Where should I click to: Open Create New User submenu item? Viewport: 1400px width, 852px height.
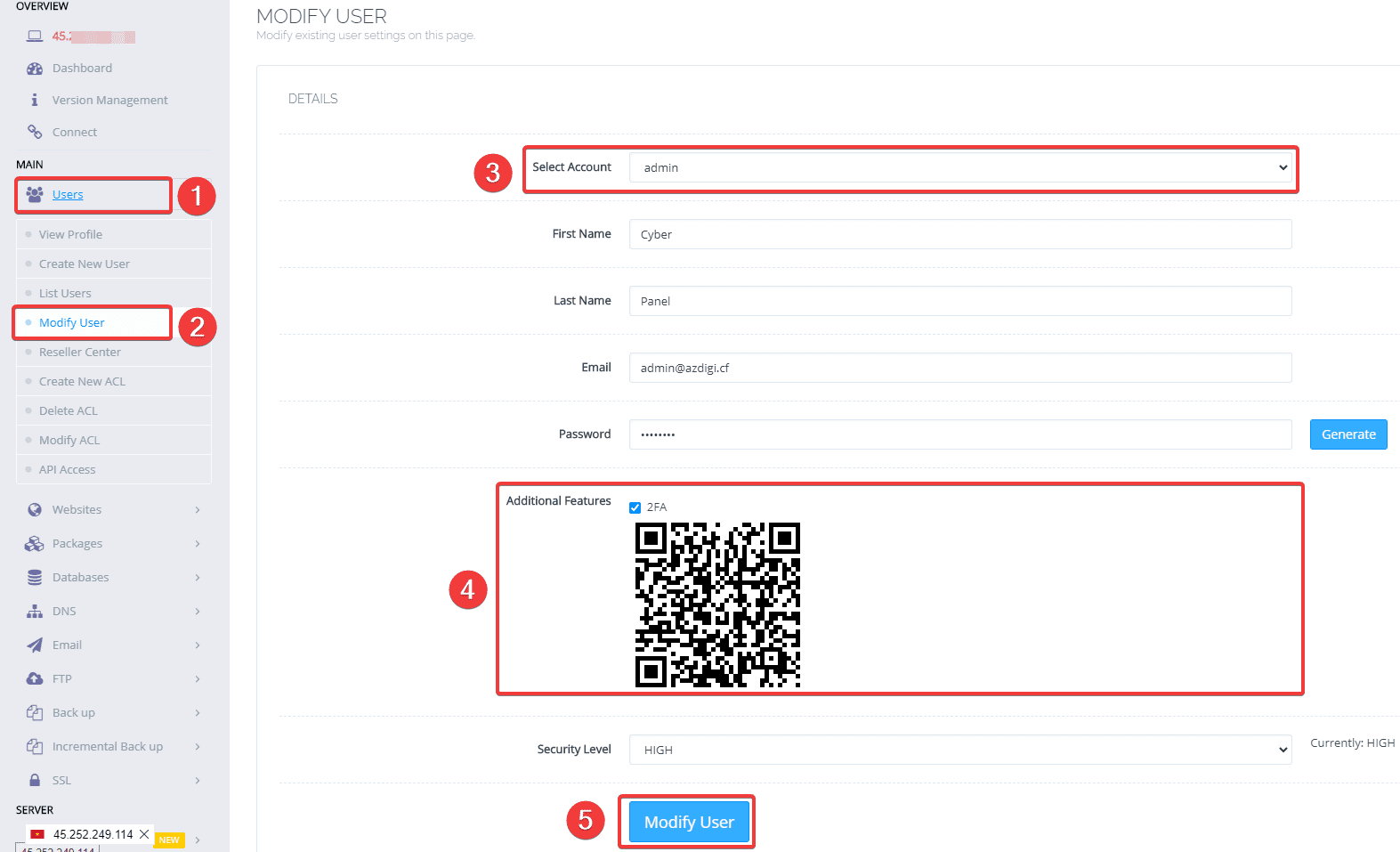[x=85, y=264]
